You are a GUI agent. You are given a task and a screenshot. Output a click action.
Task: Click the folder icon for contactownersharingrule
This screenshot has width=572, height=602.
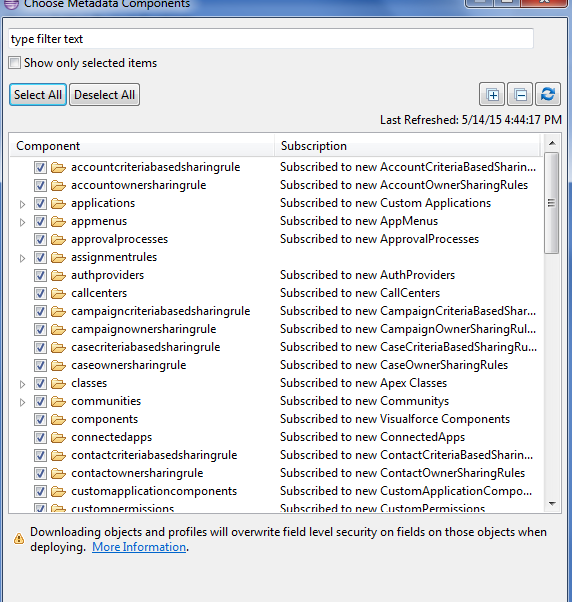[58, 473]
